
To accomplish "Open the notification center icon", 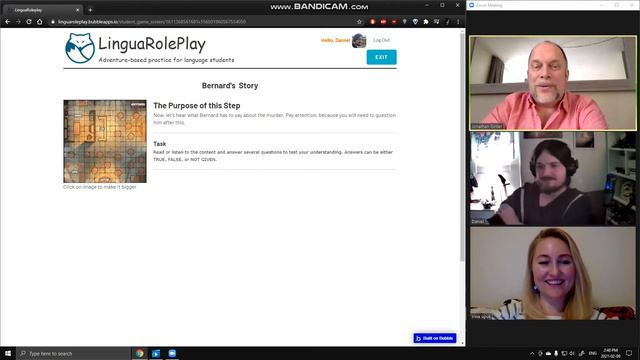I will point(629,353).
